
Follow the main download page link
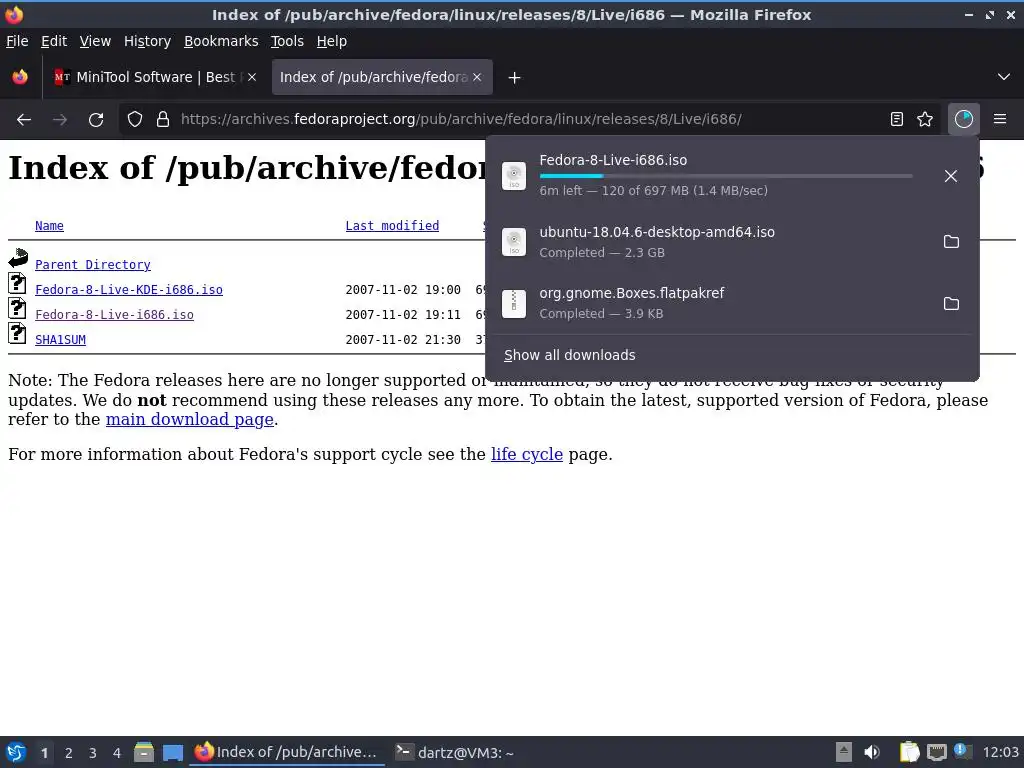(189, 419)
